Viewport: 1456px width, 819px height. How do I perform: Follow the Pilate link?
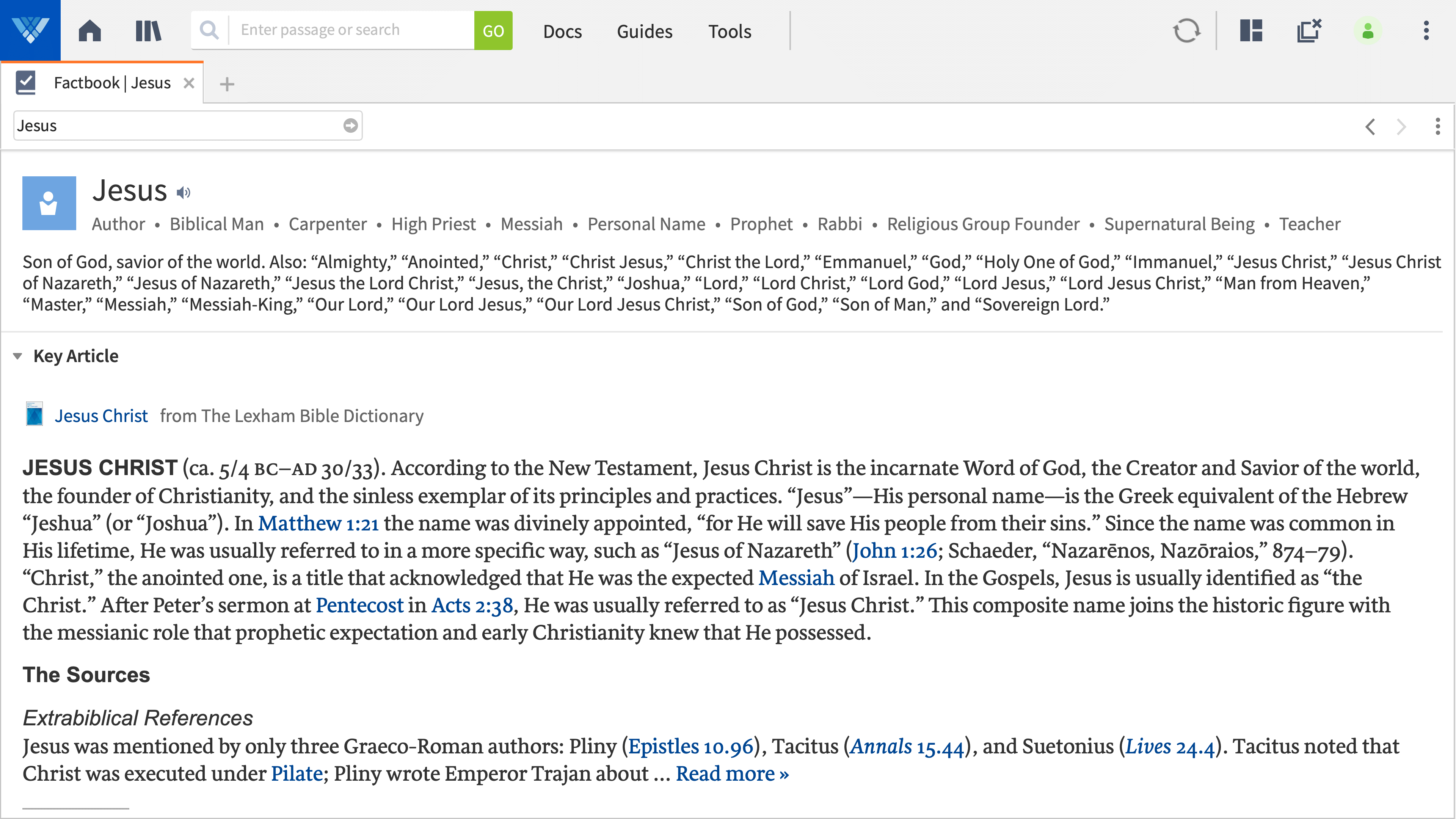coord(297,774)
